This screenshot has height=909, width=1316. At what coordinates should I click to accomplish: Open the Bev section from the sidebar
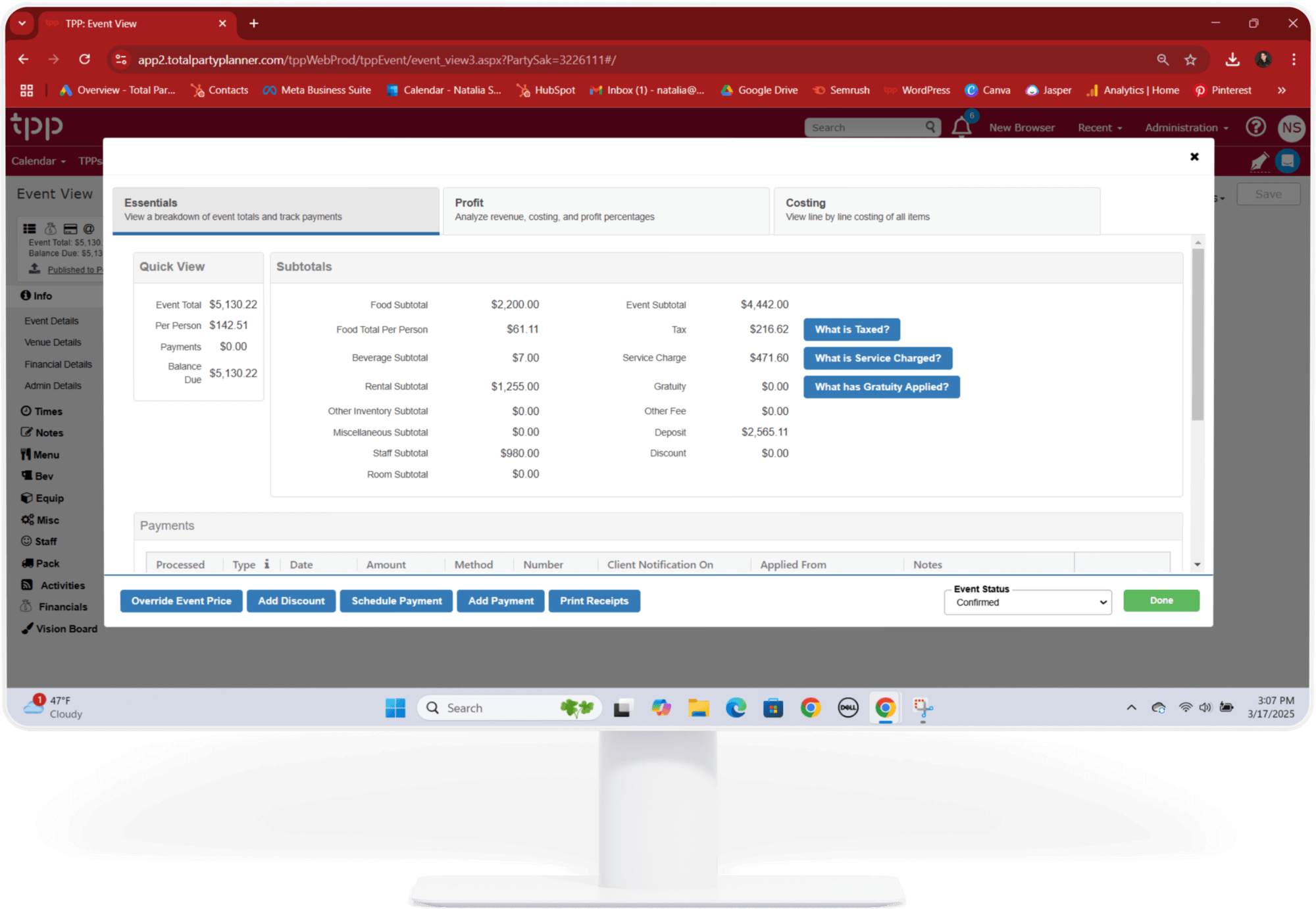click(43, 476)
